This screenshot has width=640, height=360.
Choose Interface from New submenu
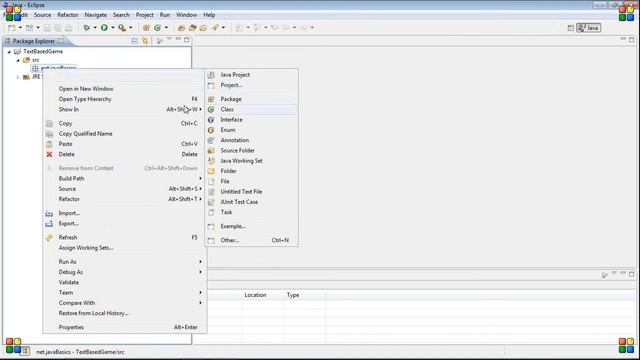click(251, 120)
